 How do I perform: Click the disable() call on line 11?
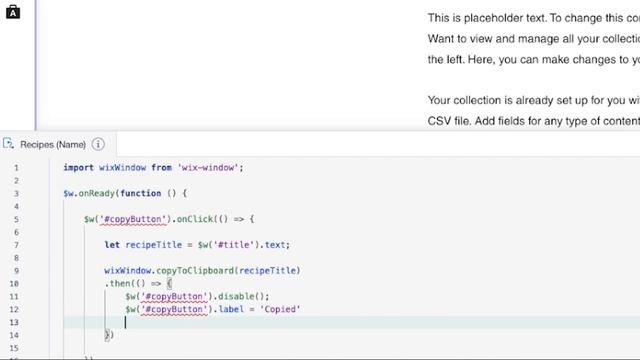coord(241,296)
